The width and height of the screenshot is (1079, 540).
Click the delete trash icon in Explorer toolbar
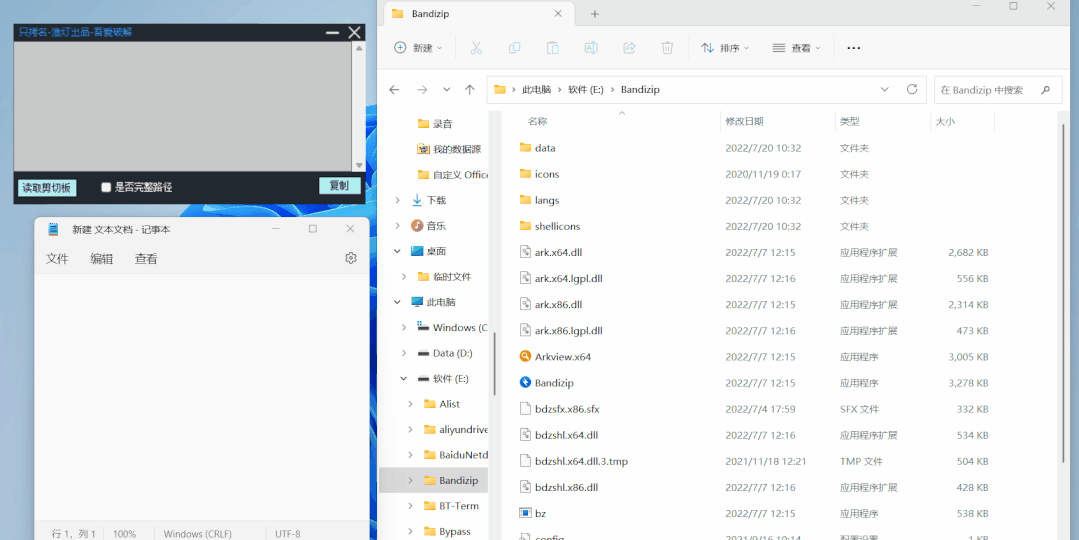tap(667, 47)
